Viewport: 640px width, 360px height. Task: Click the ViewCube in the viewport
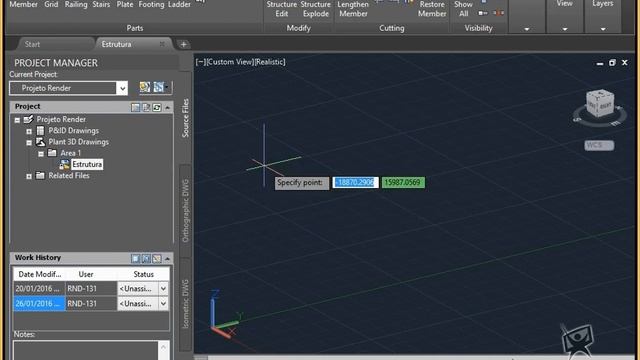pyautogui.click(x=600, y=104)
